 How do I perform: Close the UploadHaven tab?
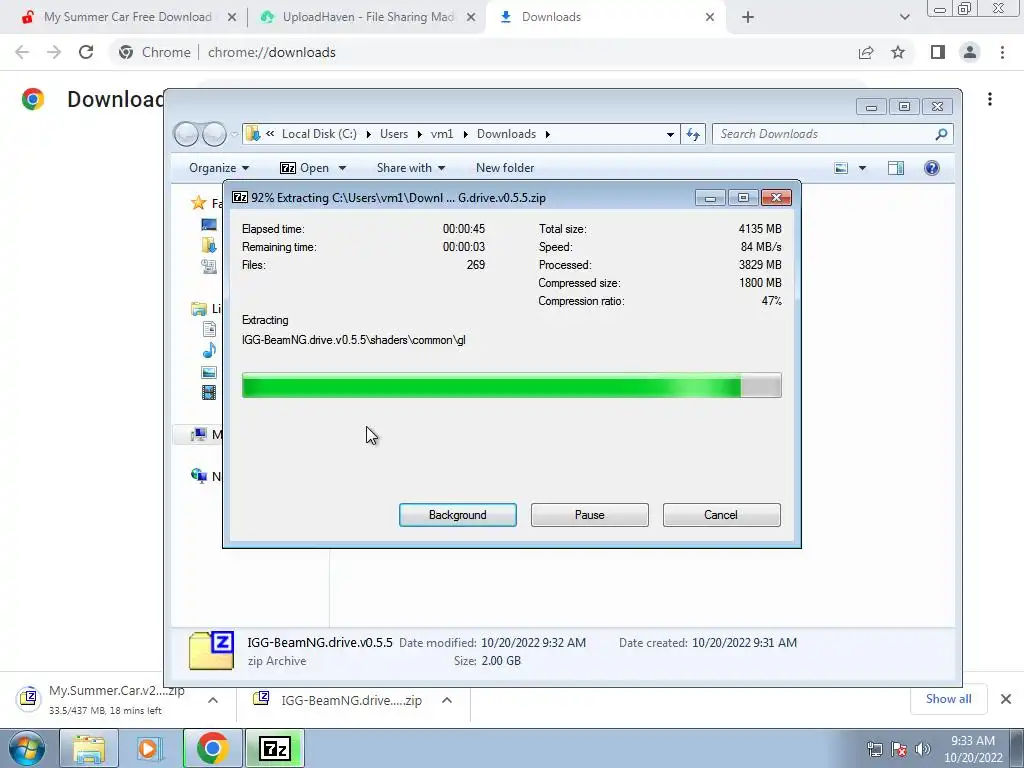pyautogui.click(x=471, y=18)
